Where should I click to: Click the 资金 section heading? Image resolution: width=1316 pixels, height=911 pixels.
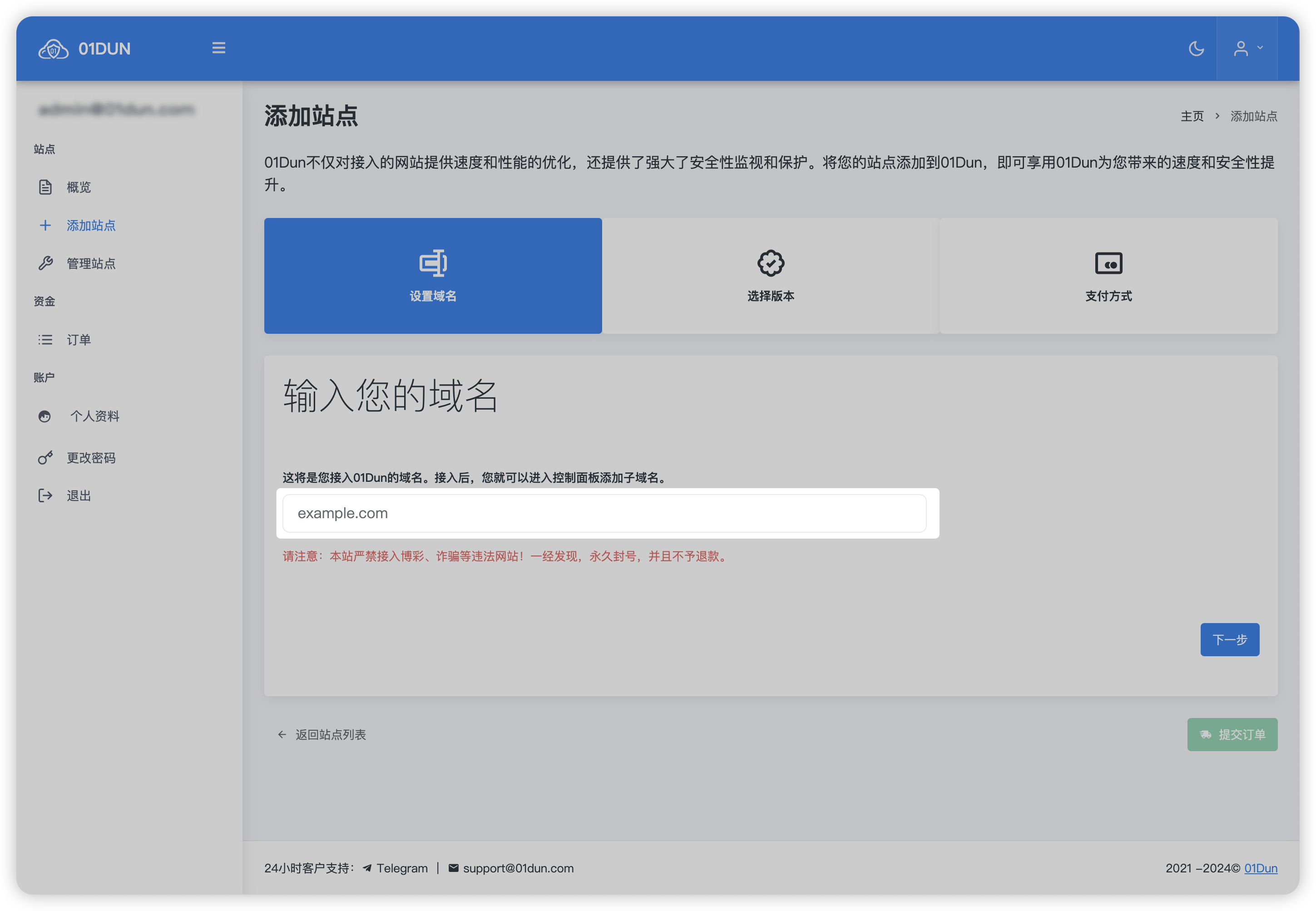44,302
